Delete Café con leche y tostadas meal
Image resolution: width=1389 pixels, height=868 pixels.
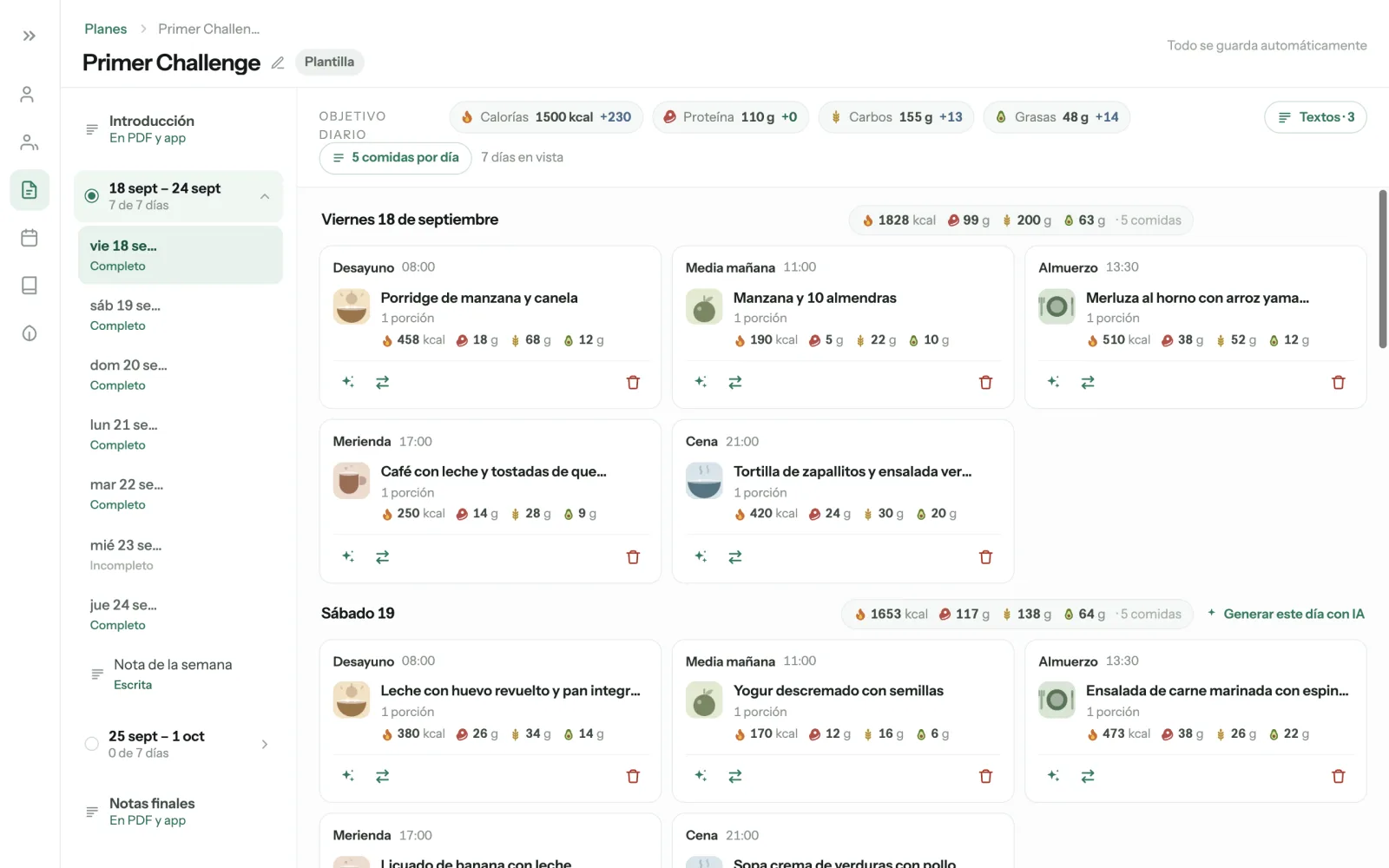[x=633, y=556]
